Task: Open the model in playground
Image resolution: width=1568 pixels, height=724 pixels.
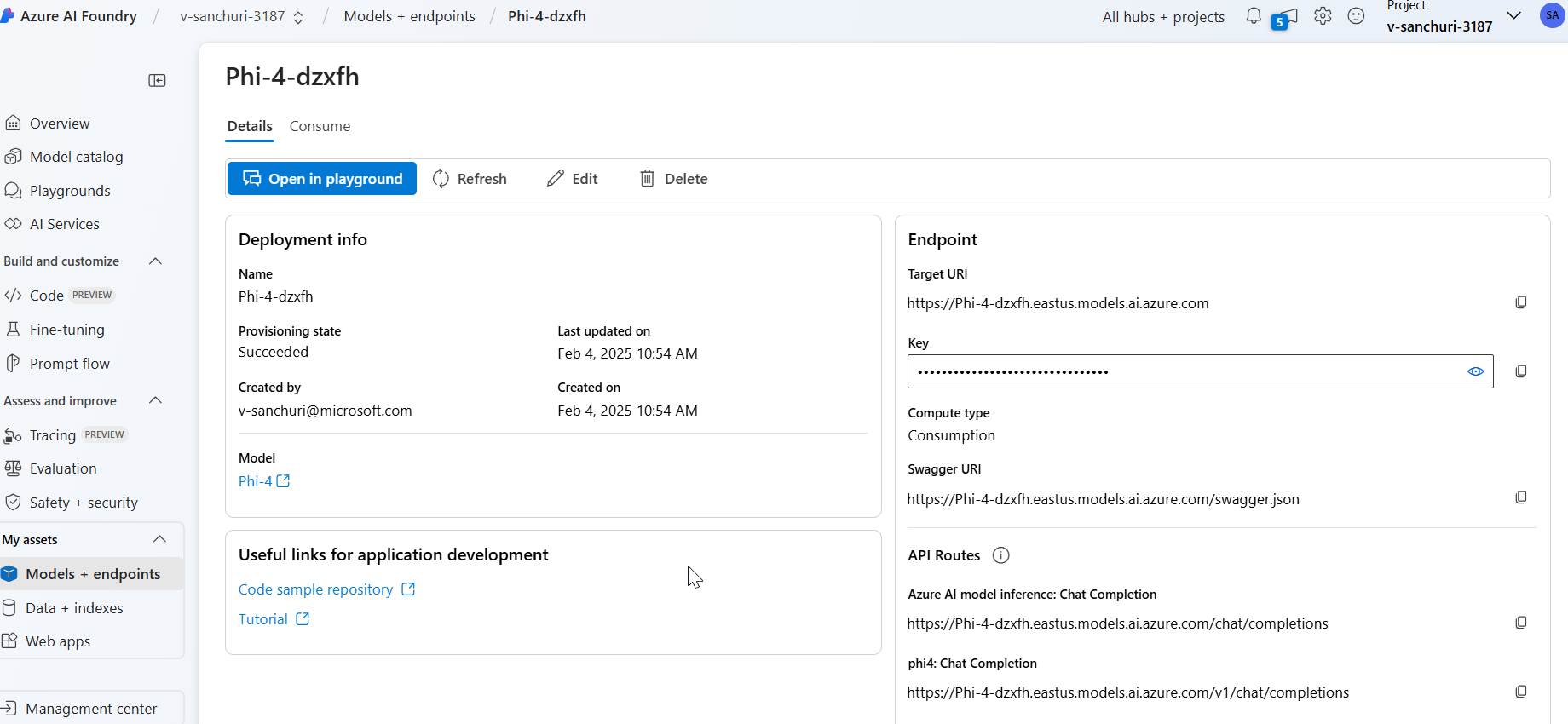Action: (x=322, y=179)
